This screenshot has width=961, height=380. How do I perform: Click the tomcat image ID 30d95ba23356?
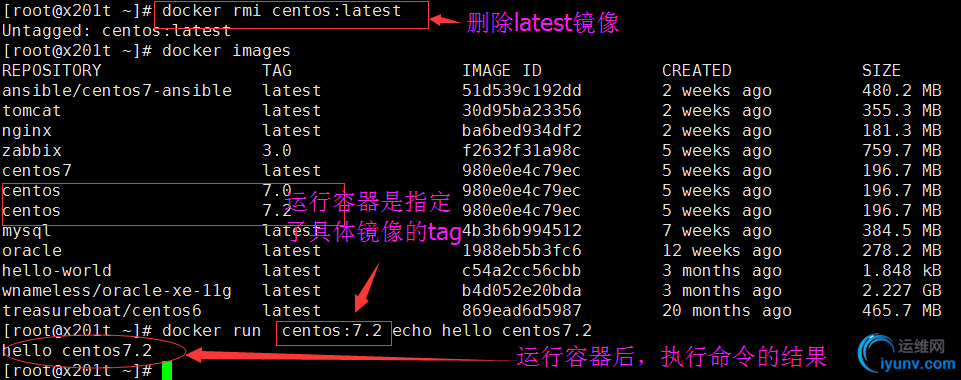pos(522,111)
